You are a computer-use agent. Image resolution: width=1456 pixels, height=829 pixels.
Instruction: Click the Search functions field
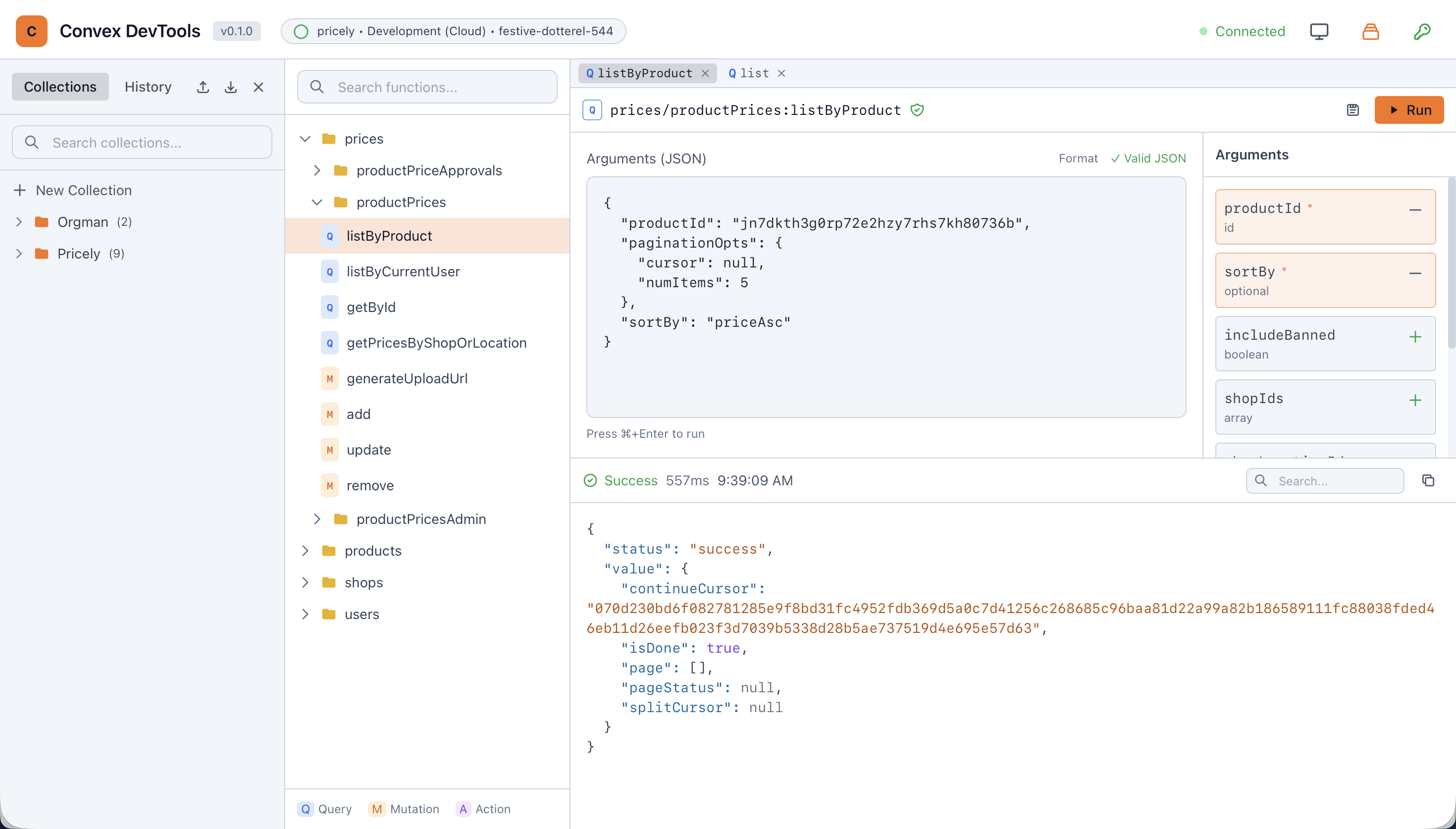(x=427, y=87)
